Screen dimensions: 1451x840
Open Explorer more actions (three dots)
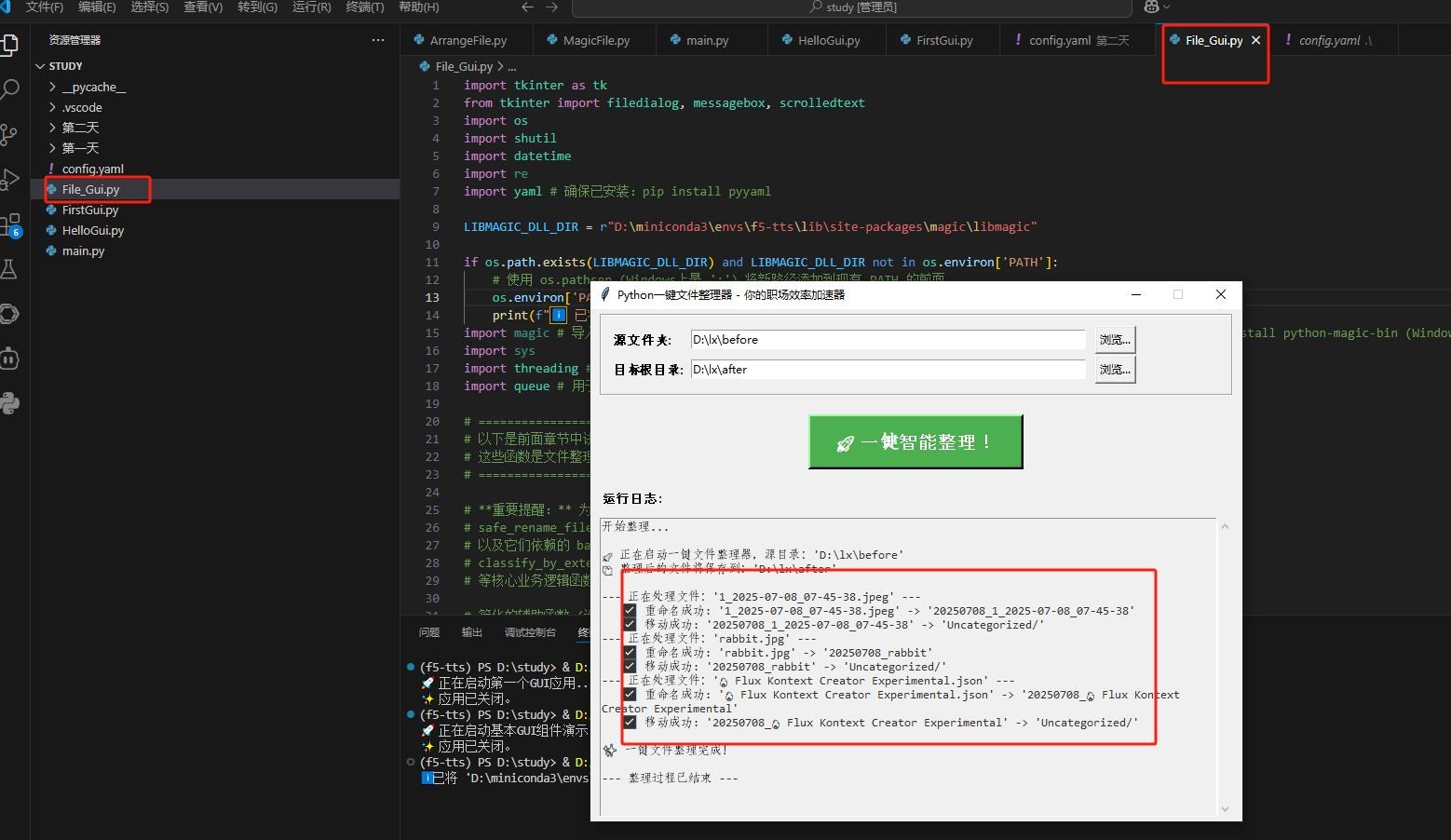pos(377,40)
